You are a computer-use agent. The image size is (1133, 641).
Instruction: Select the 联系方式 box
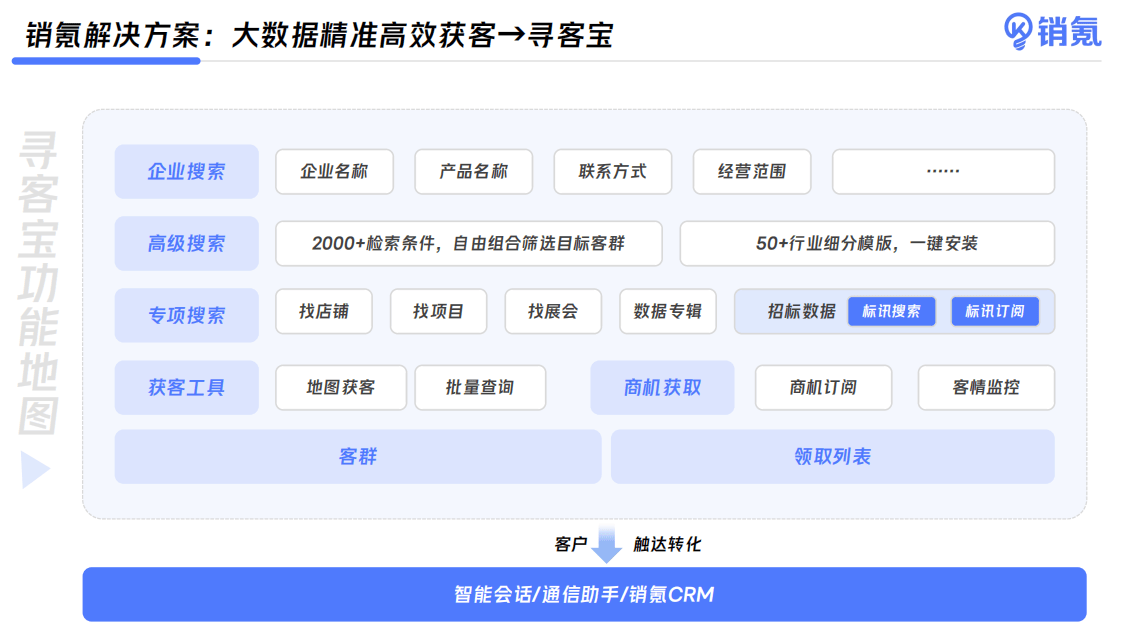pyautogui.click(x=612, y=171)
